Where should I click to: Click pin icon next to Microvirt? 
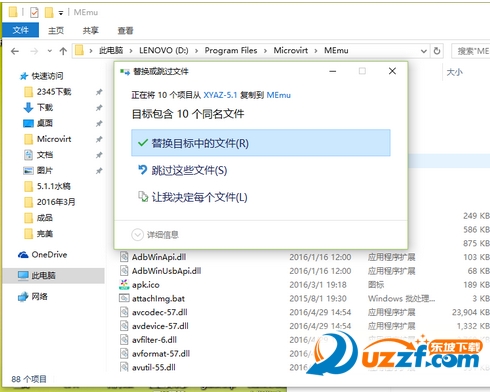coord(99,139)
